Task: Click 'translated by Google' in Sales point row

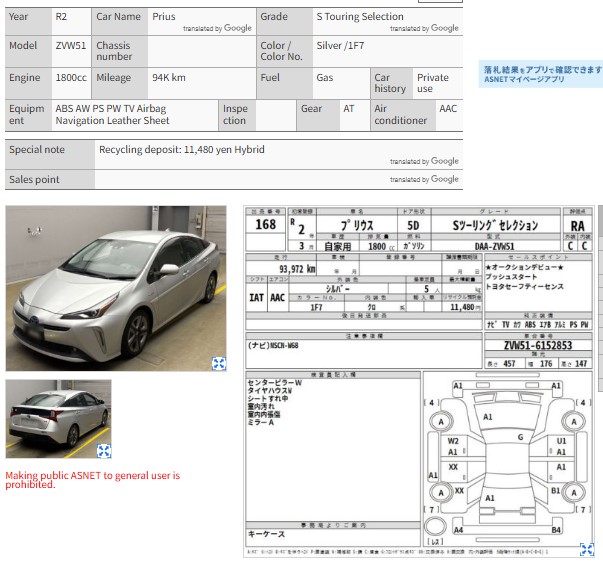Action: point(424,179)
